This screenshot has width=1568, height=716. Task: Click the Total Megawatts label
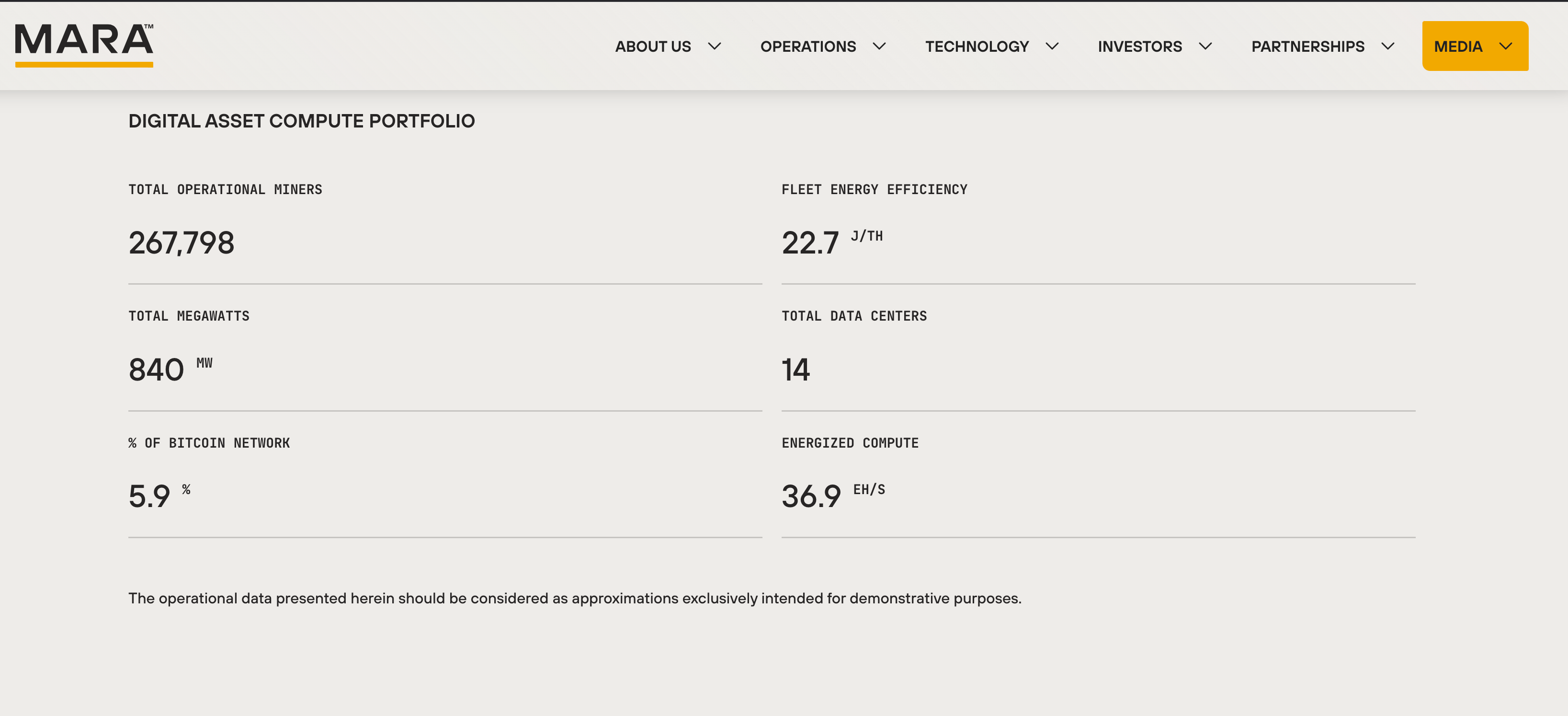coord(189,316)
